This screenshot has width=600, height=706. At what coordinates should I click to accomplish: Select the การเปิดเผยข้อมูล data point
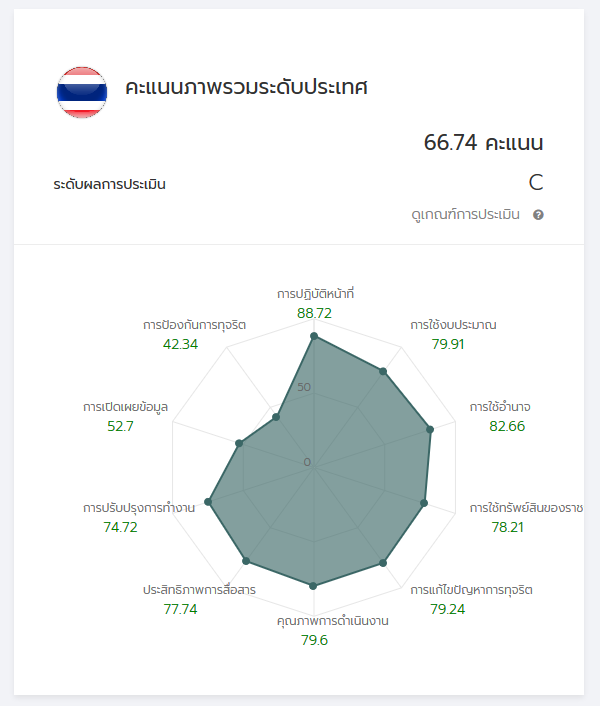click(239, 442)
